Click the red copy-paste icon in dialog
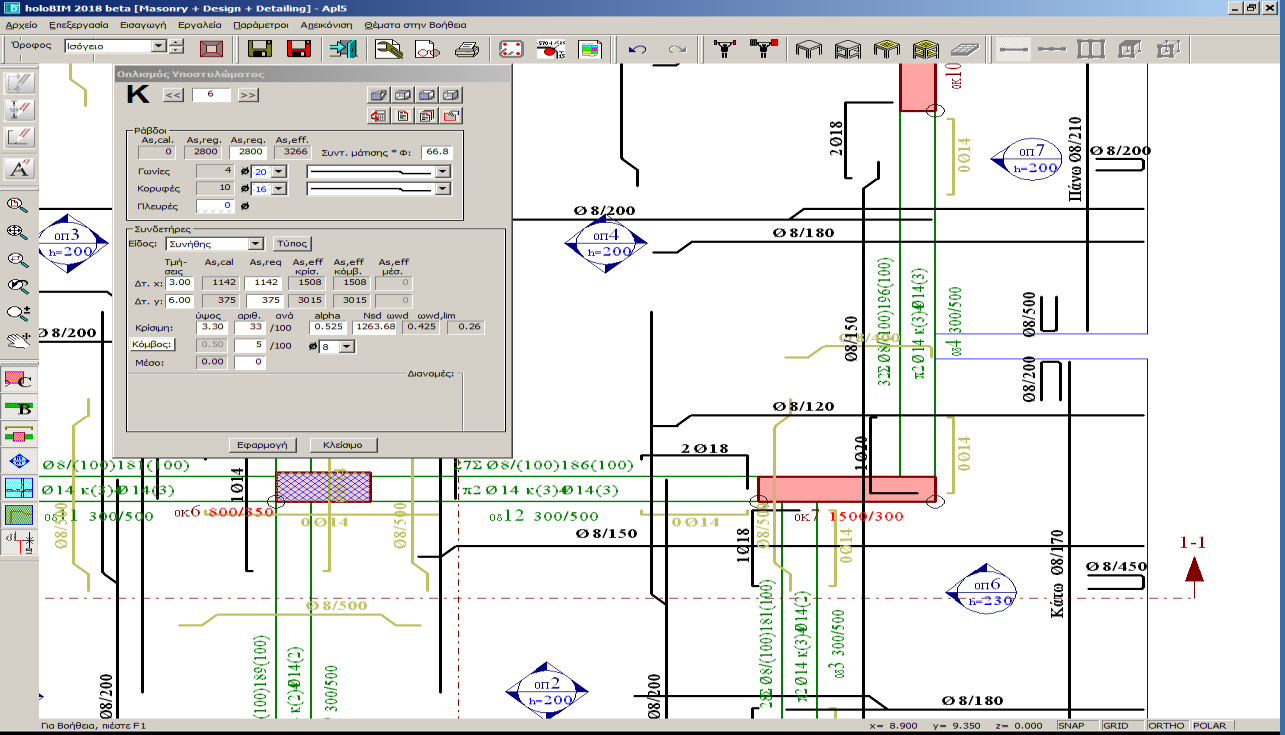 [x=451, y=116]
